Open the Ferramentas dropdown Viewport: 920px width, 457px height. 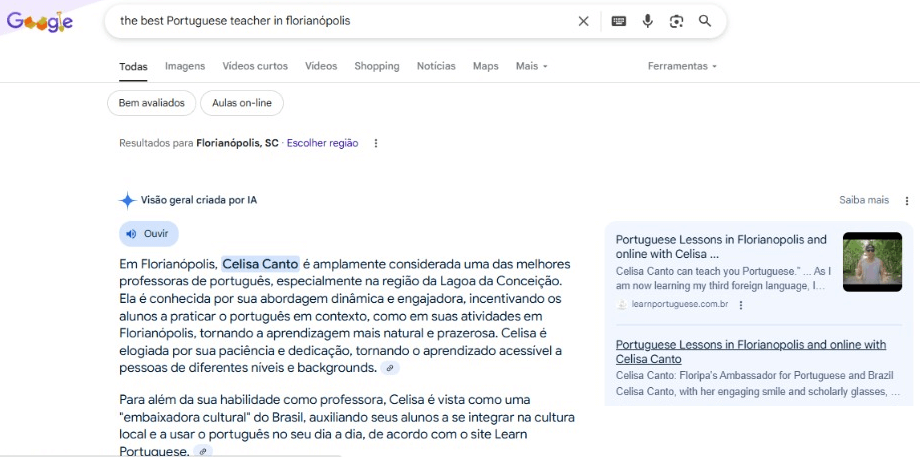(x=682, y=66)
